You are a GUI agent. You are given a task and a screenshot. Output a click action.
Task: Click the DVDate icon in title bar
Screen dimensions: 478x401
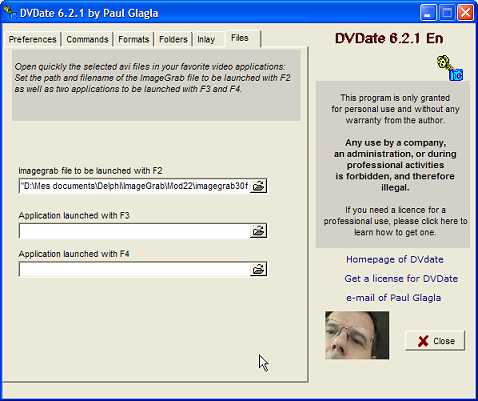click(9, 12)
